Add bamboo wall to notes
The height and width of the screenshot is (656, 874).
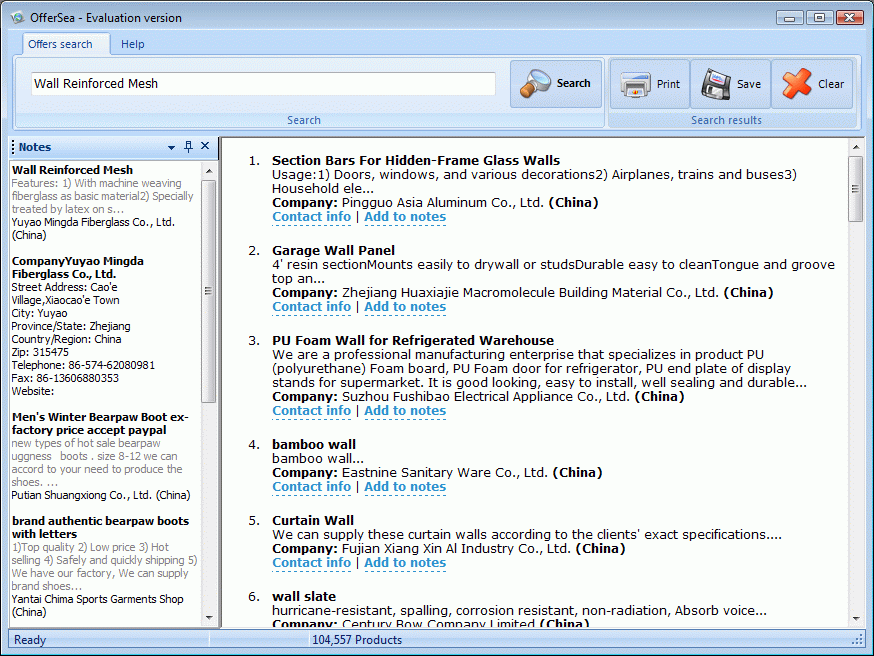click(x=405, y=487)
